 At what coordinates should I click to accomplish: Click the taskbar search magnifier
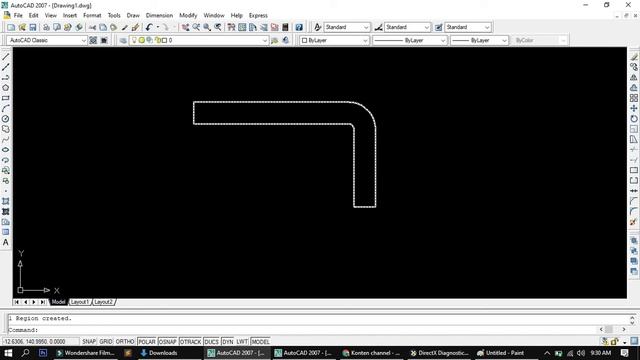25,353
